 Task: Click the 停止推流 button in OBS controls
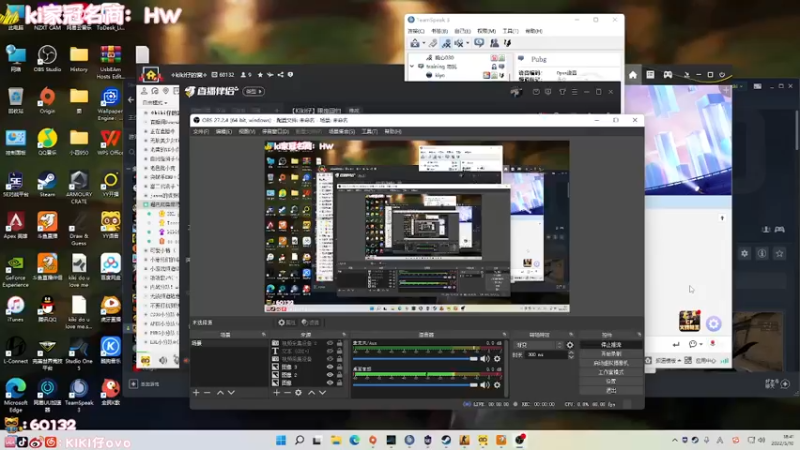tap(611, 345)
